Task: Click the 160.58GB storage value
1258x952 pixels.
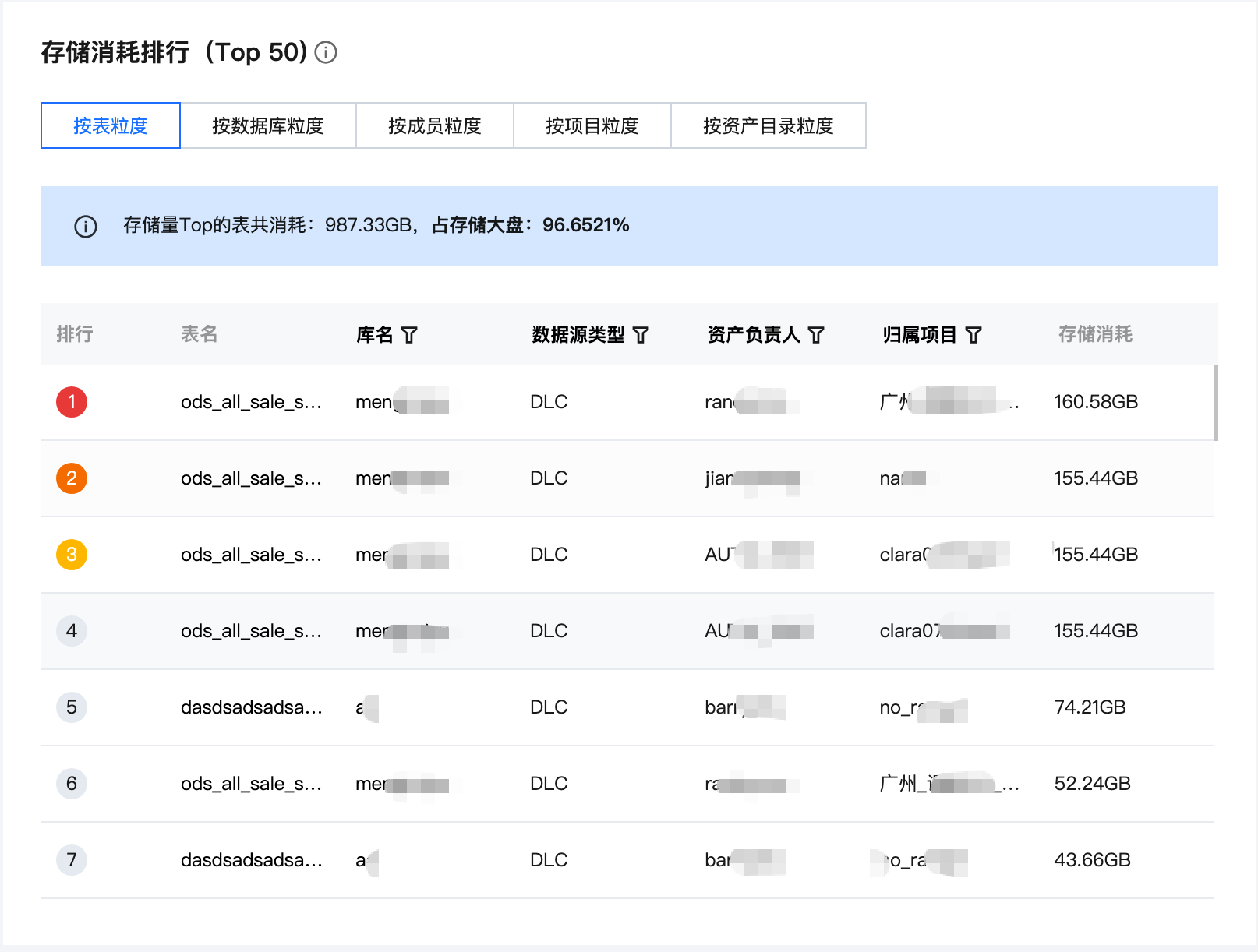Action: (x=1096, y=402)
